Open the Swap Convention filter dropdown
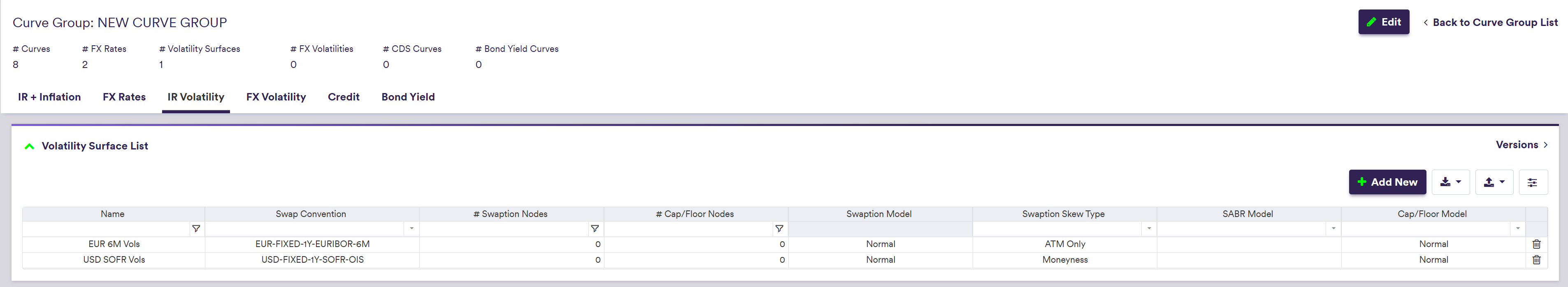The width and height of the screenshot is (1568, 287). (412, 229)
